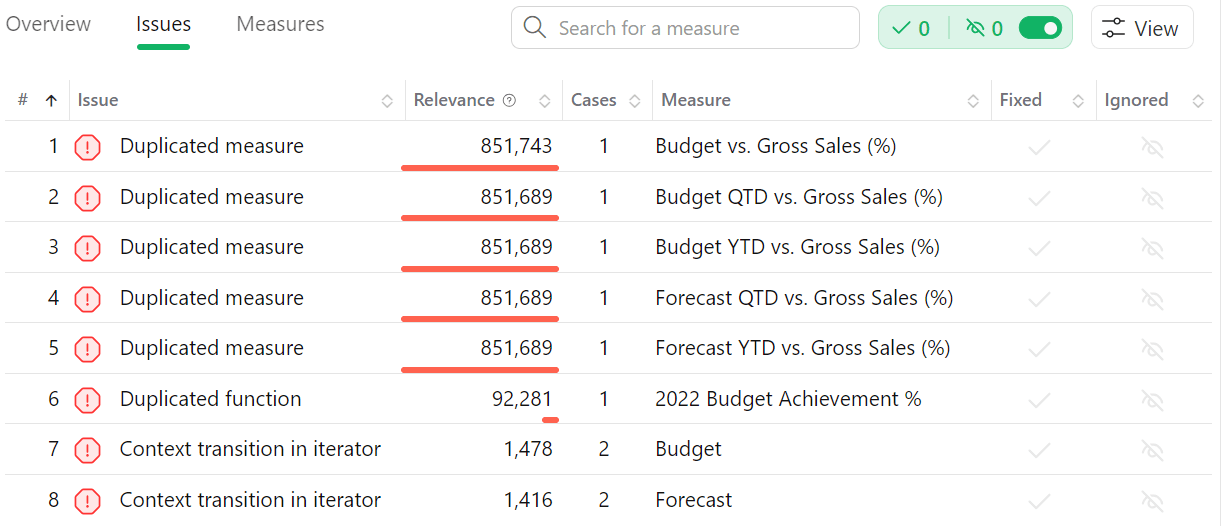Ignore the Budget QTD vs. Gross Sales issue
The width and height of the screenshot is (1223, 526).
pos(1152,198)
